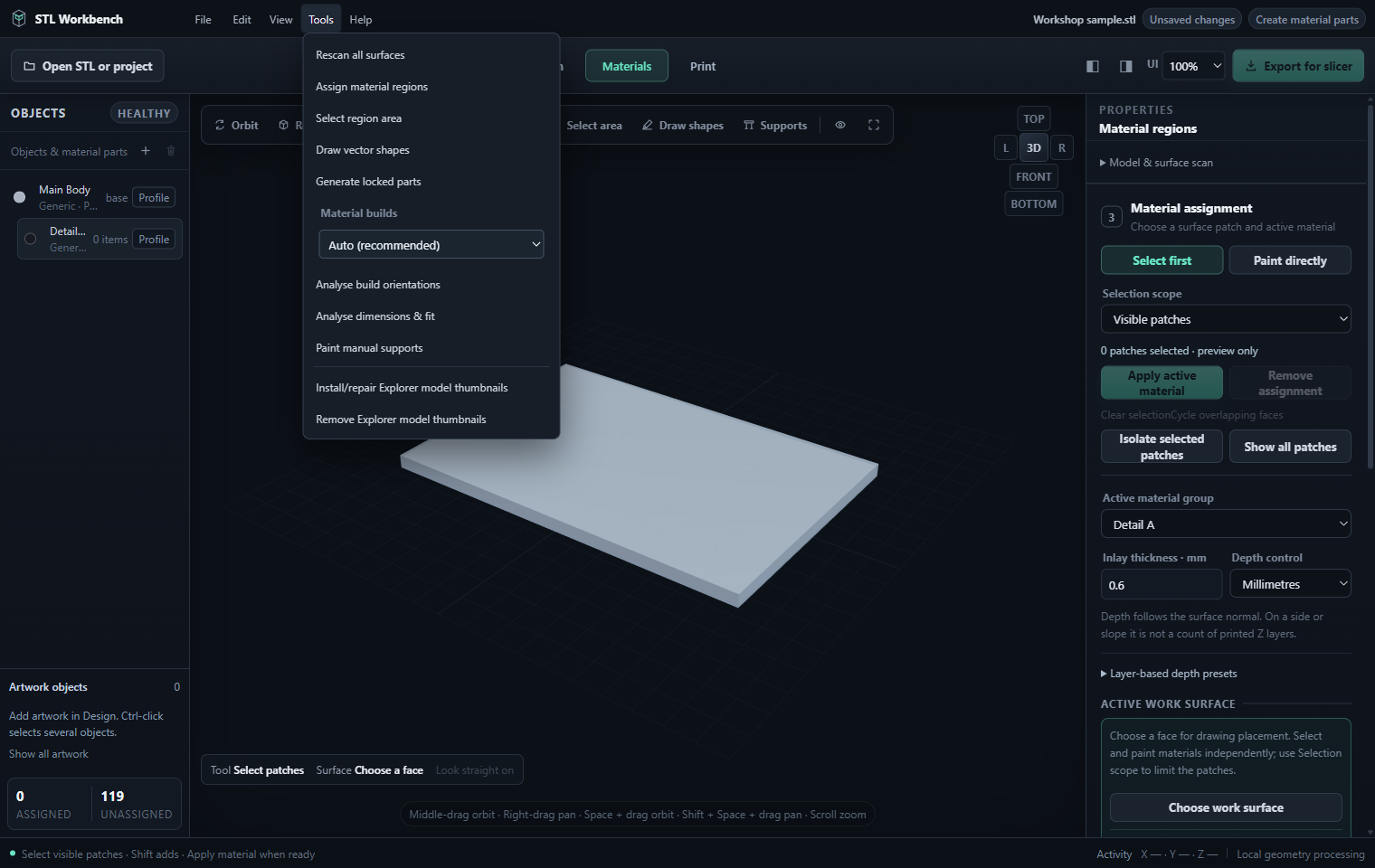The image size is (1375, 868).
Task: Choose Select first mode
Action: (1162, 260)
